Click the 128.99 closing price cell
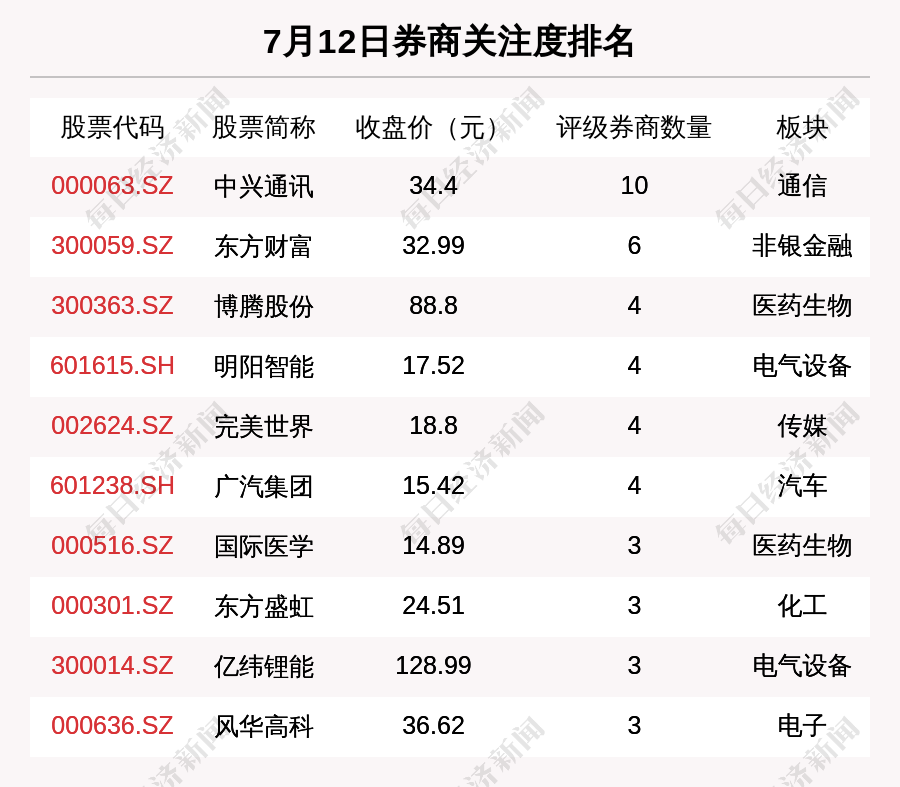 (x=433, y=666)
